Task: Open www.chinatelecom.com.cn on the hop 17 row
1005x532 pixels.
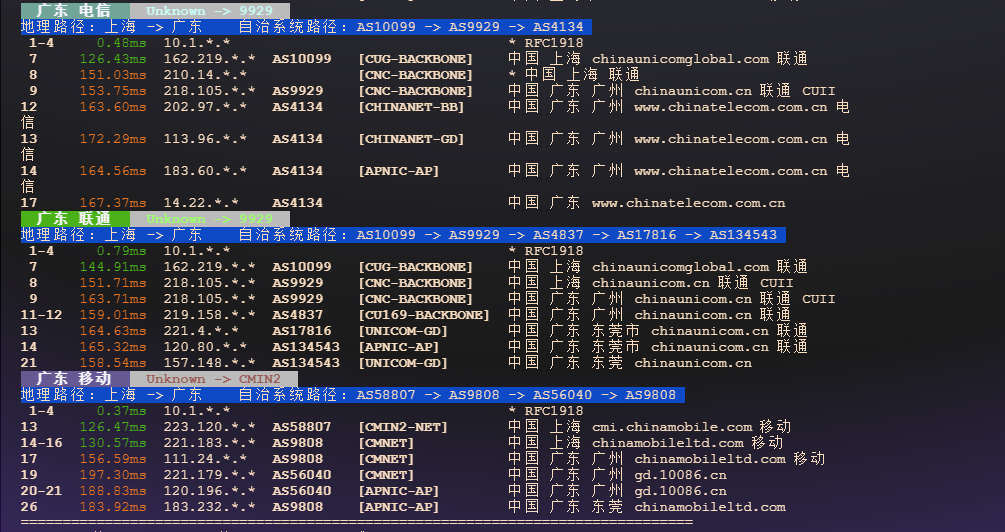Action: tap(688, 203)
